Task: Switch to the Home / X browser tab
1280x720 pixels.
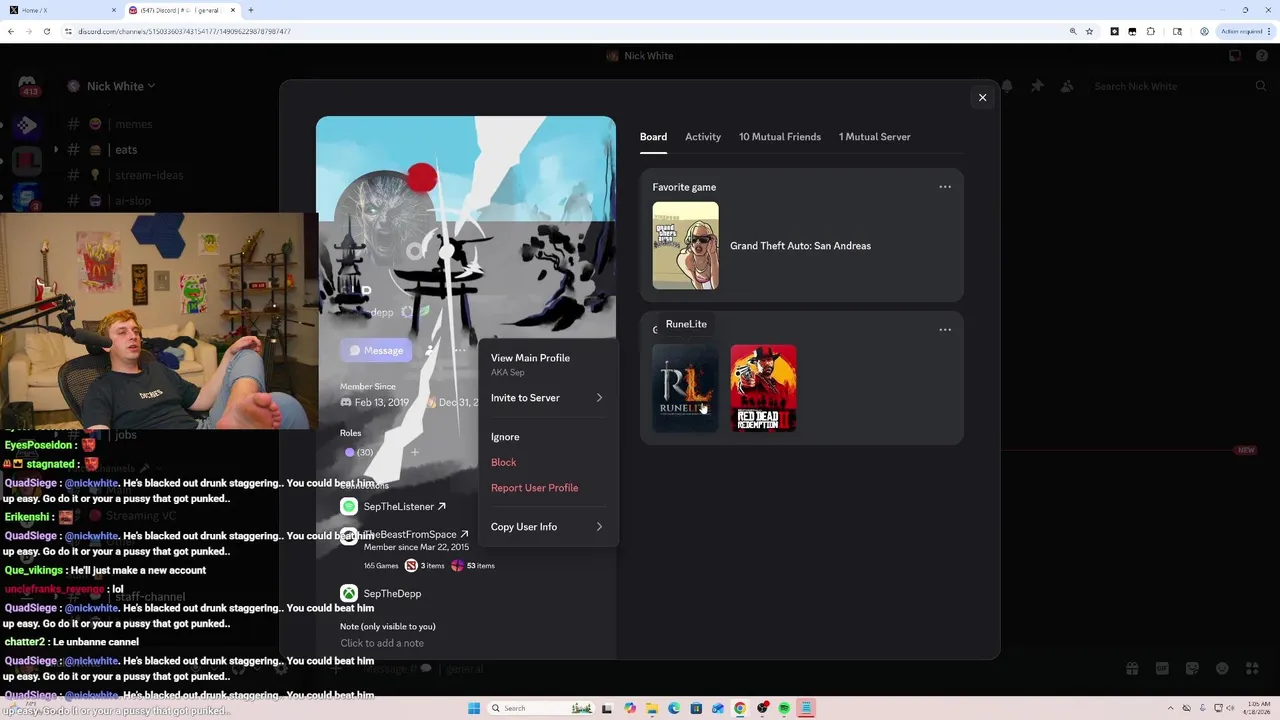Action: 62,10
